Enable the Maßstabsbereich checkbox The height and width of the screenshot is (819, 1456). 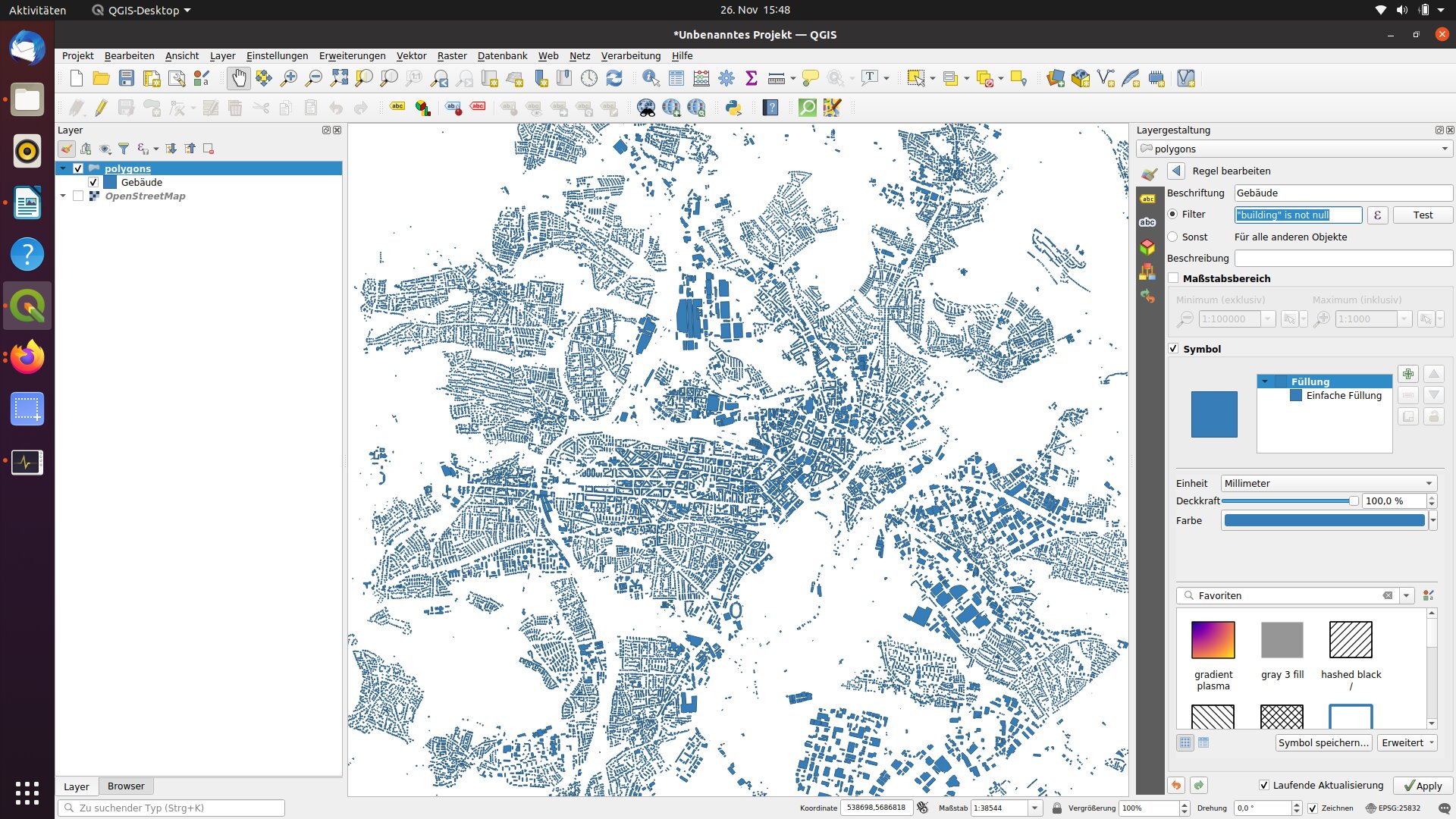coord(1174,278)
